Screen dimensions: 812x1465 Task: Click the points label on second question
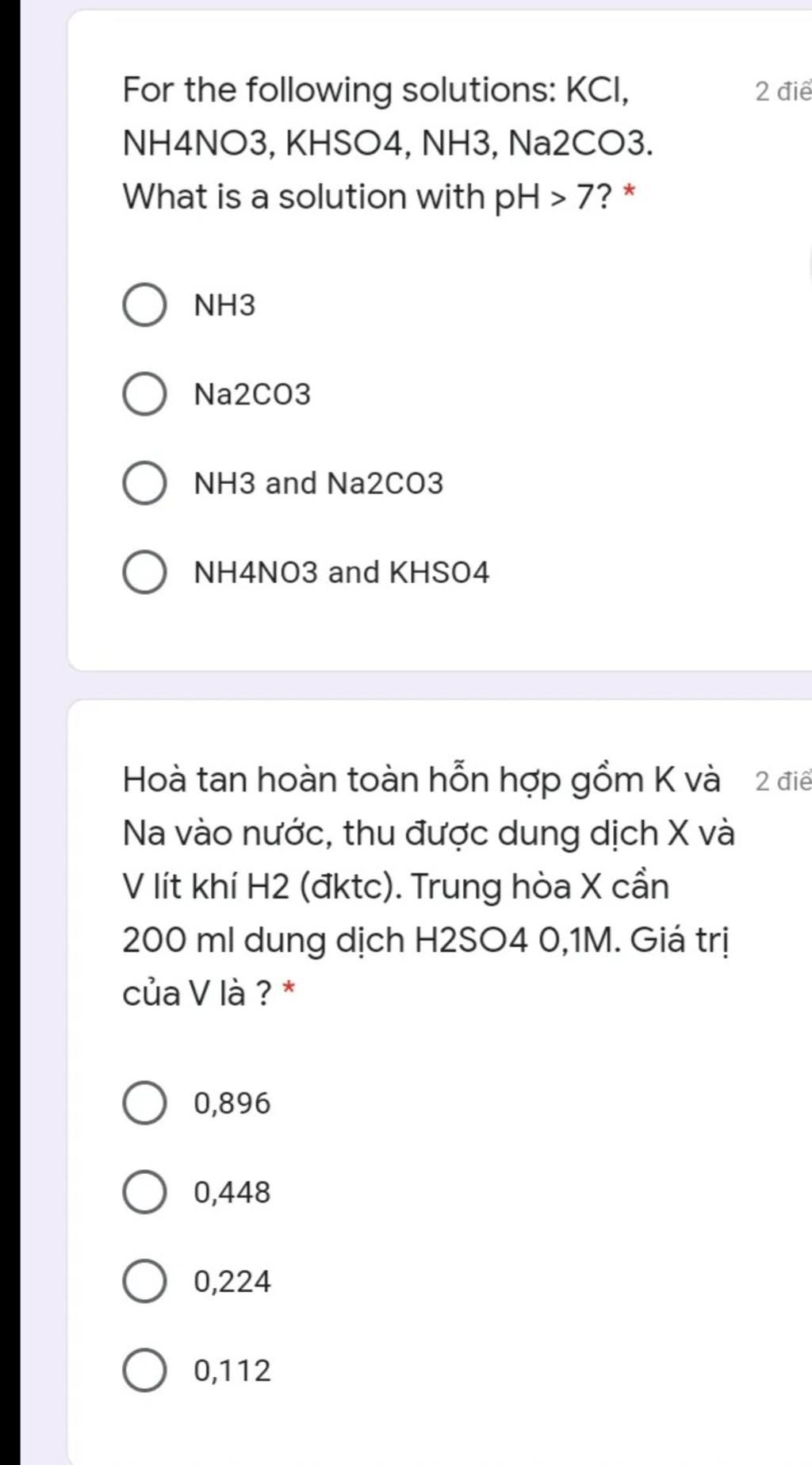point(783,781)
